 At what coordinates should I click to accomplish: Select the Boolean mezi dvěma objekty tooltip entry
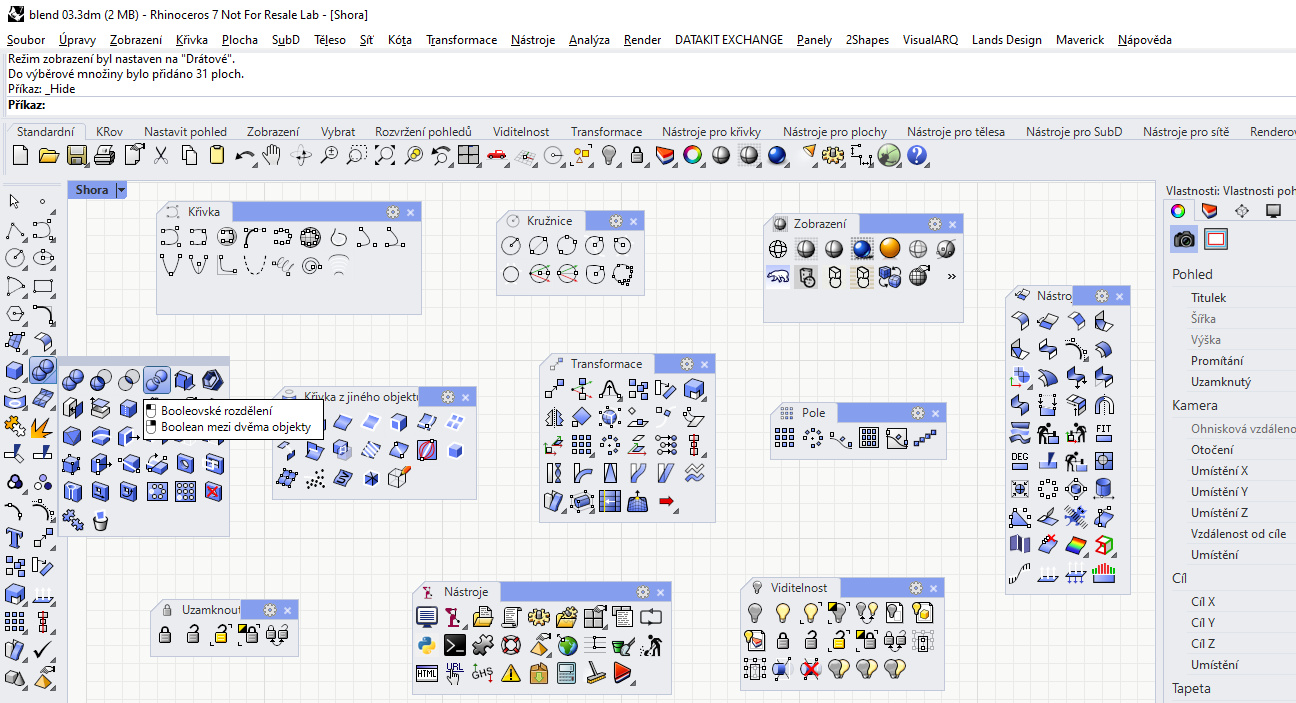[x=236, y=426]
